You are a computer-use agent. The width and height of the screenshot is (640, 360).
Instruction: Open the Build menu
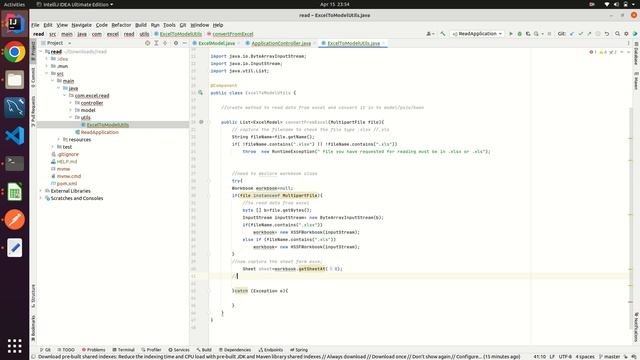(x=141, y=25)
